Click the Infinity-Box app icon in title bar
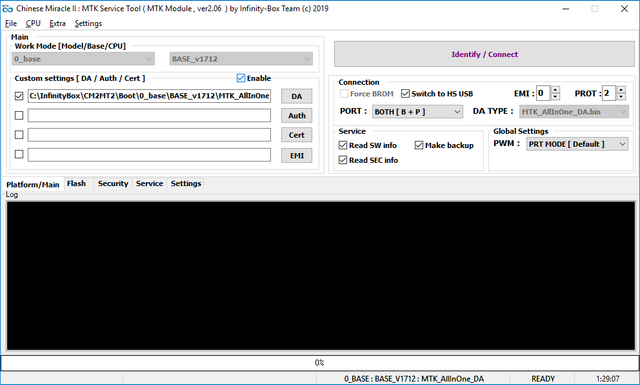The height and width of the screenshot is (385, 640). [7, 9]
